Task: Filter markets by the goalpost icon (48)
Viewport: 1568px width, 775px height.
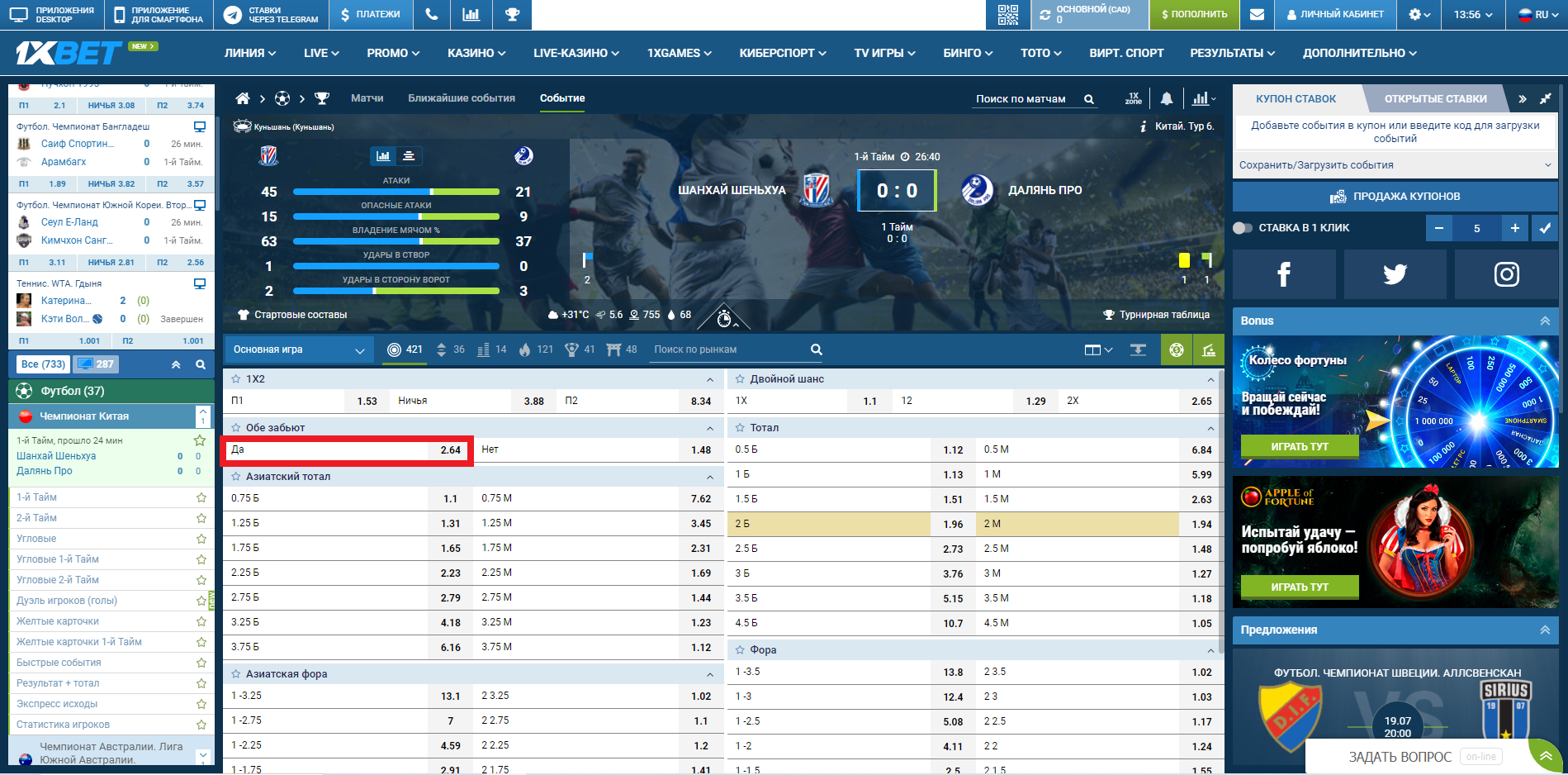Action: click(613, 349)
